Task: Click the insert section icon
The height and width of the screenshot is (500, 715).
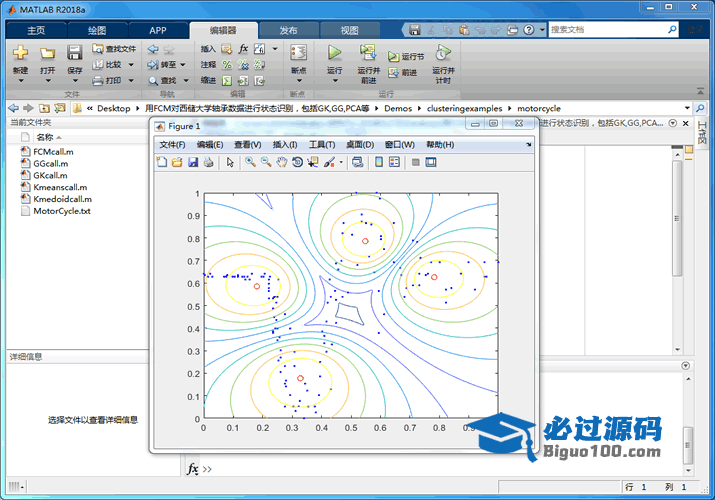Action: point(226,49)
